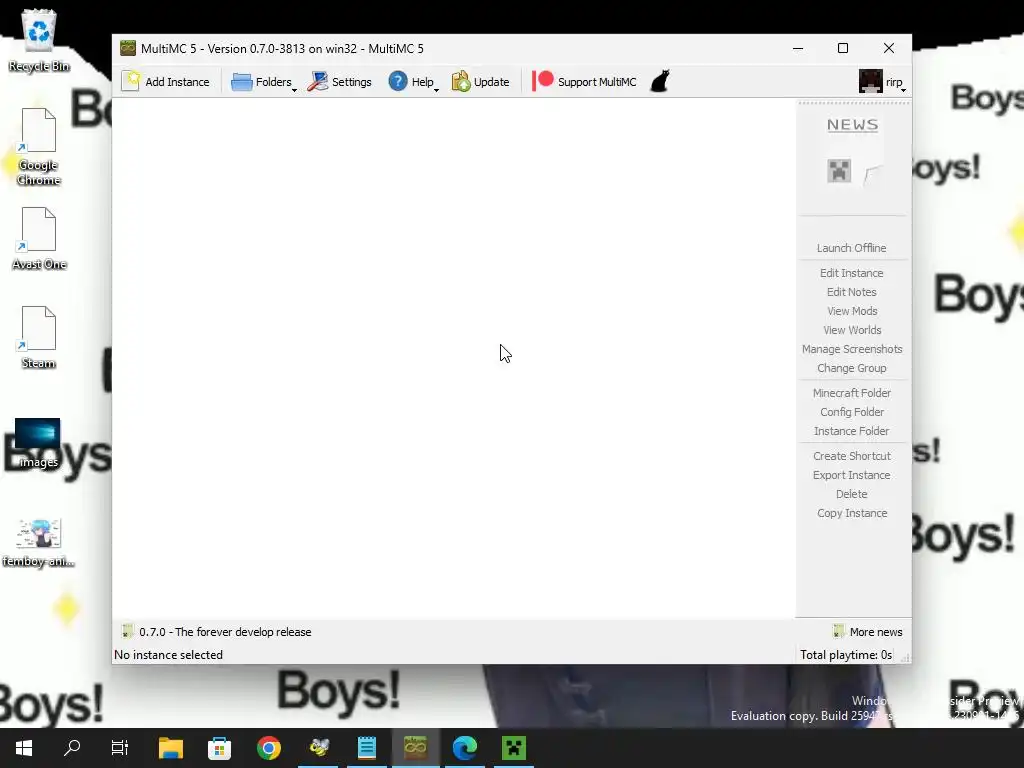1024x768 pixels.
Task: Click Edit Instance in the side panel
Action: coord(851,273)
